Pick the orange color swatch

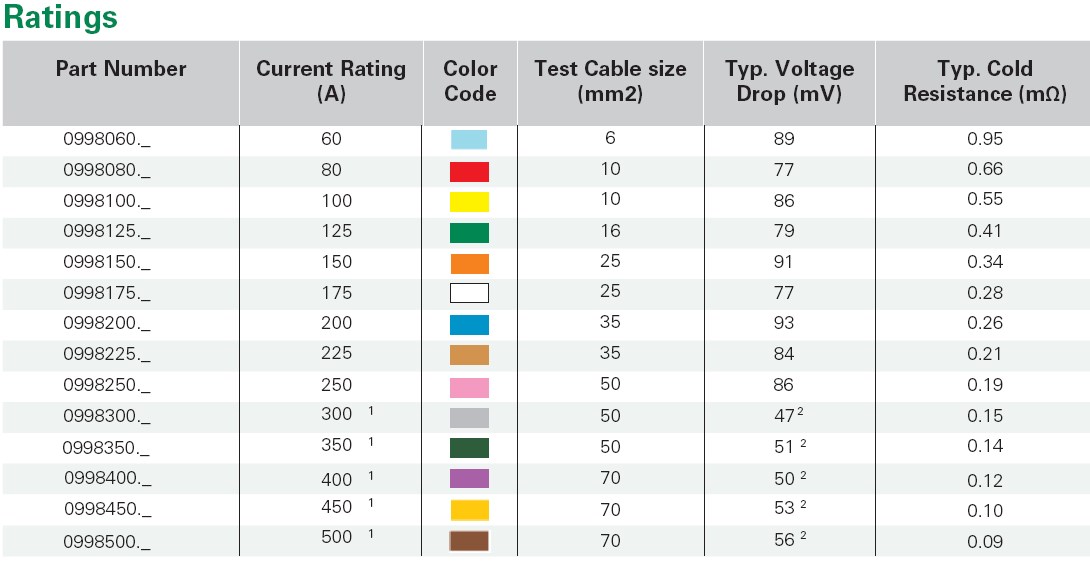tap(469, 264)
